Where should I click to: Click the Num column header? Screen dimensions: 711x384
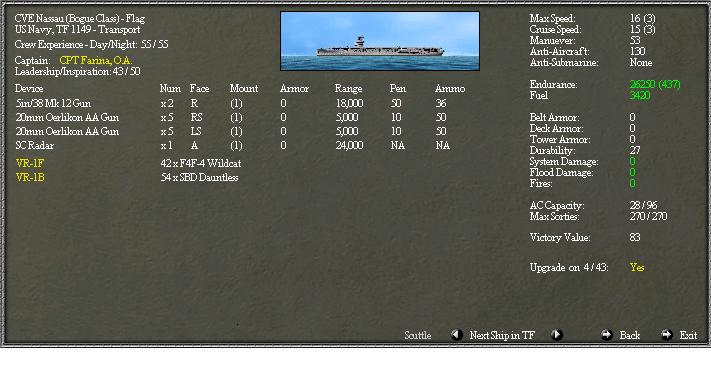(x=170, y=88)
